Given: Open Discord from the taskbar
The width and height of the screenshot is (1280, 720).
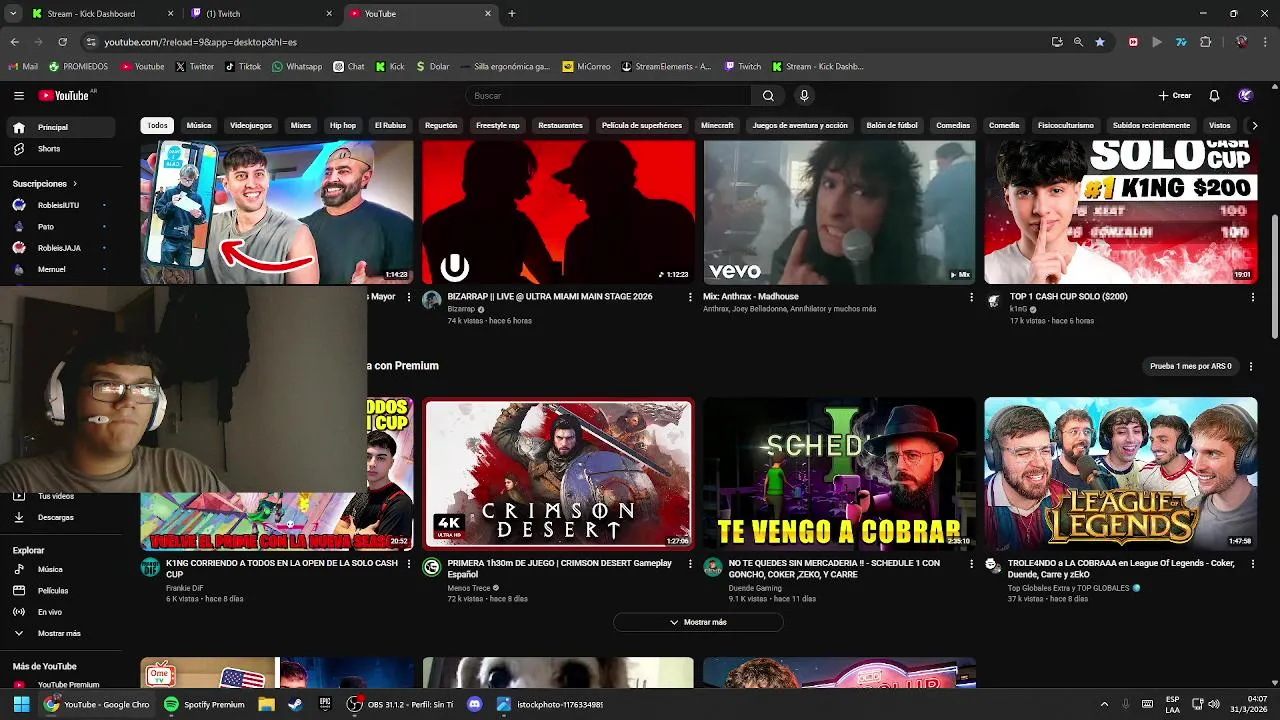Looking at the screenshot, I should [475, 704].
